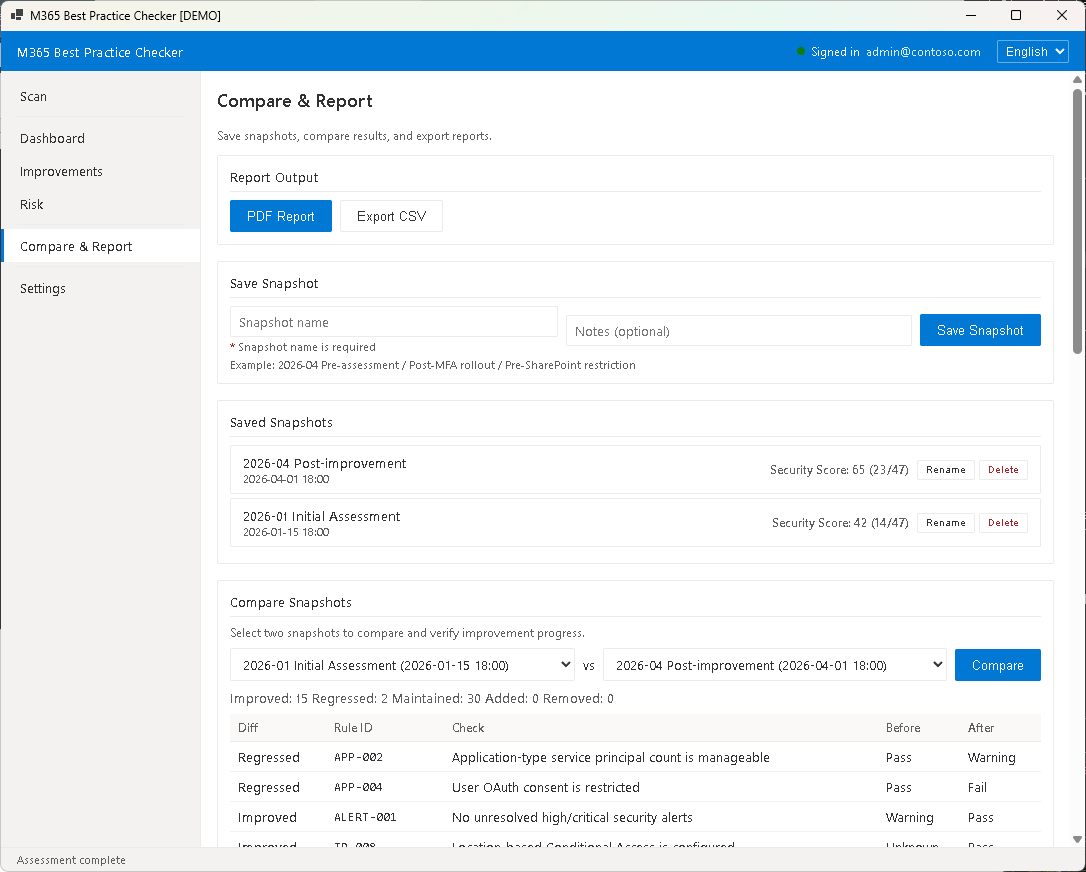Expand the second snapshot comparison dropdown
The width and height of the screenshot is (1086, 872).
coord(774,665)
